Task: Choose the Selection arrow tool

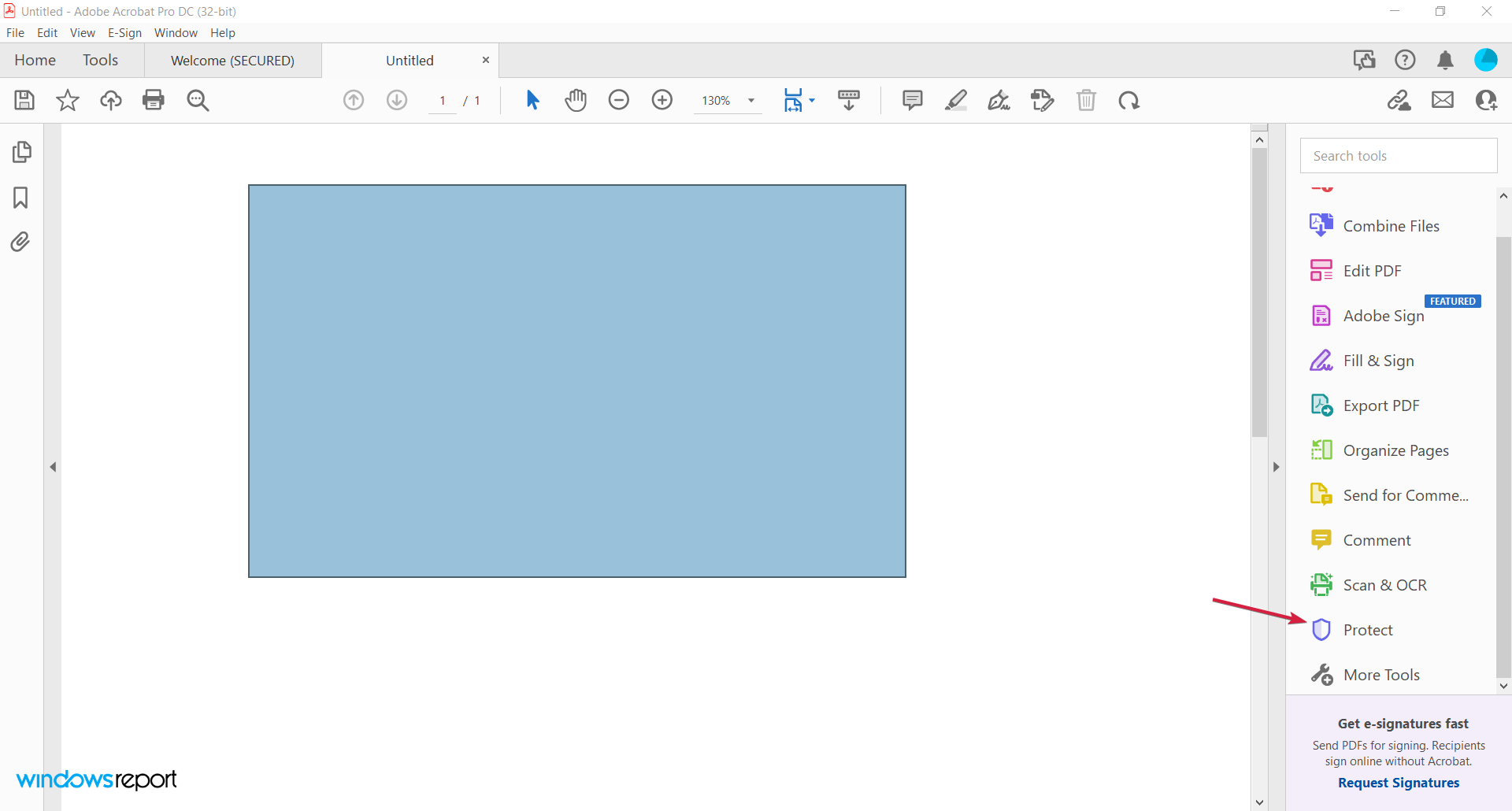Action: (533, 100)
